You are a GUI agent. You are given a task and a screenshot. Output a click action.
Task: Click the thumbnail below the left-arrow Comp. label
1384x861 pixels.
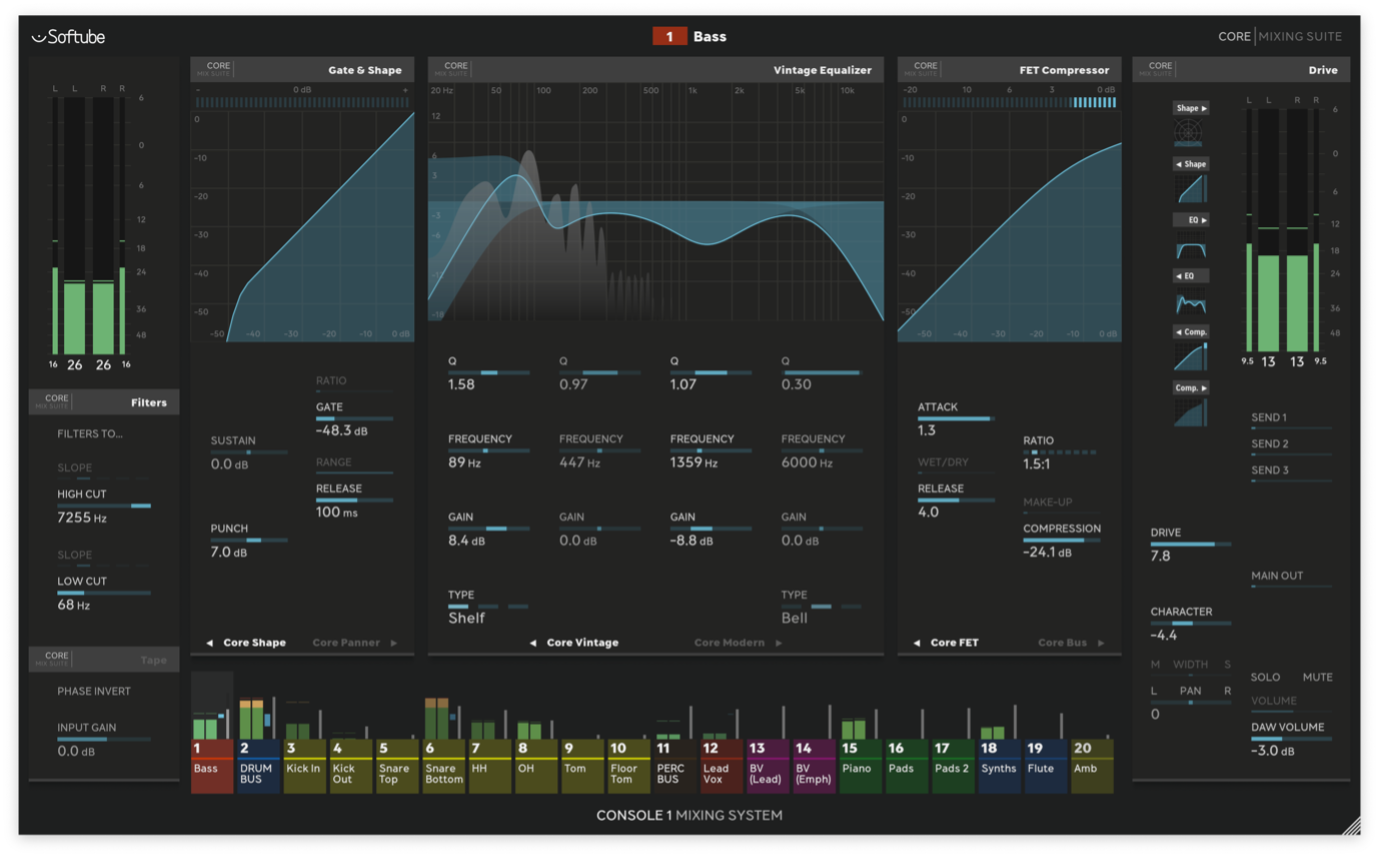1190,357
